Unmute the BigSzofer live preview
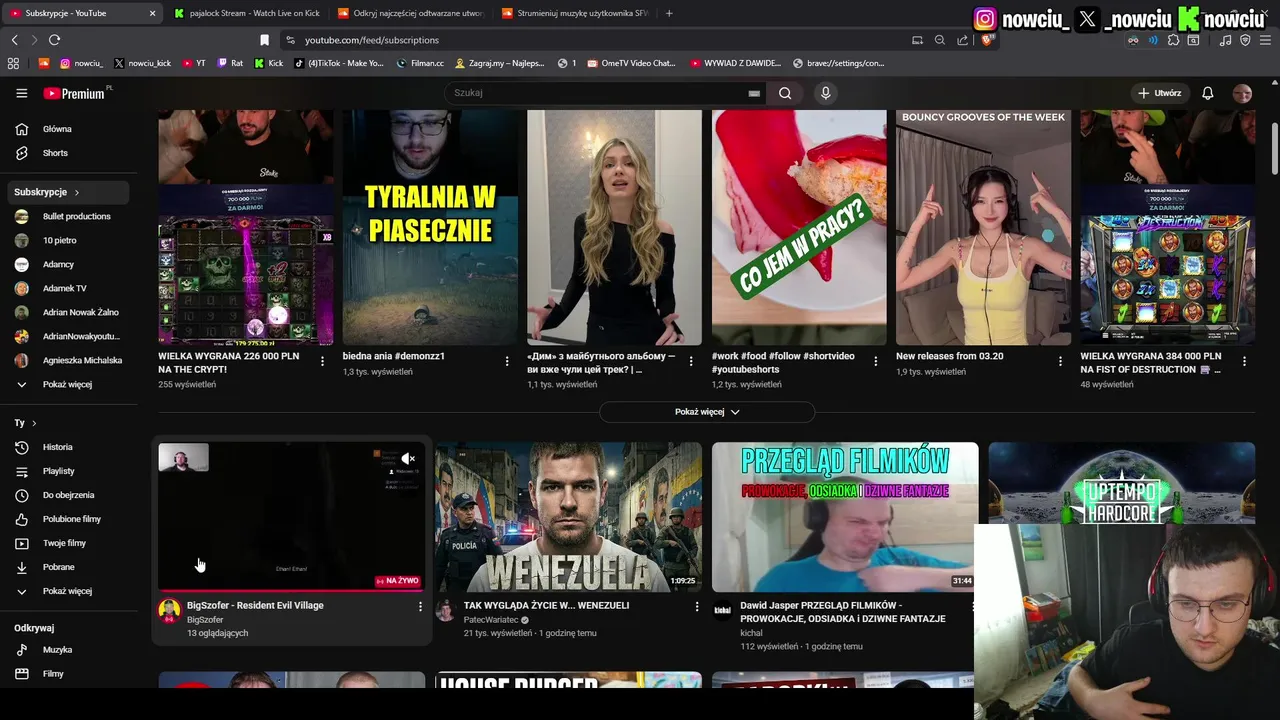The width and height of the screenshot is (1280, 720). click(408, 459)
